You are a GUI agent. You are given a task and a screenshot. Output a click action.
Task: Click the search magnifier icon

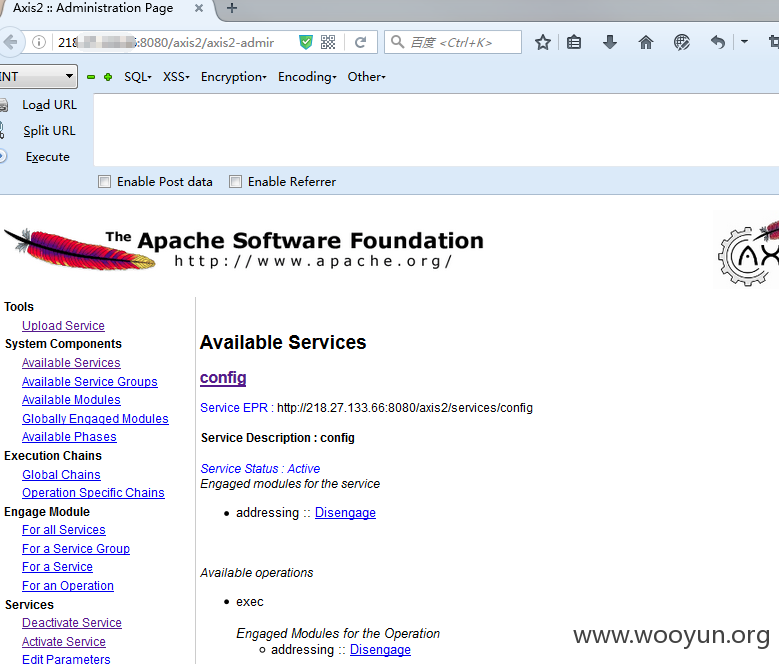[397, 42]
